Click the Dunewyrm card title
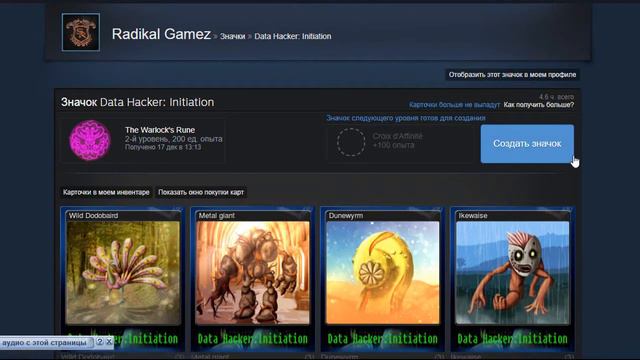Screen dimensions: 640x360 (x=346, y=216)
